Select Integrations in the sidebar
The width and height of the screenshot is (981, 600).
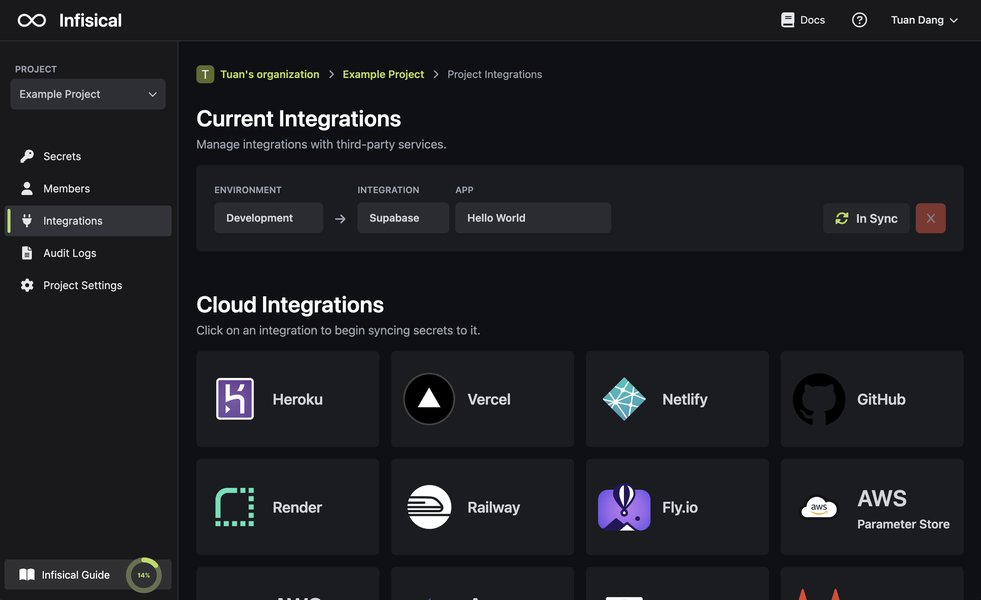pos(88,221)
